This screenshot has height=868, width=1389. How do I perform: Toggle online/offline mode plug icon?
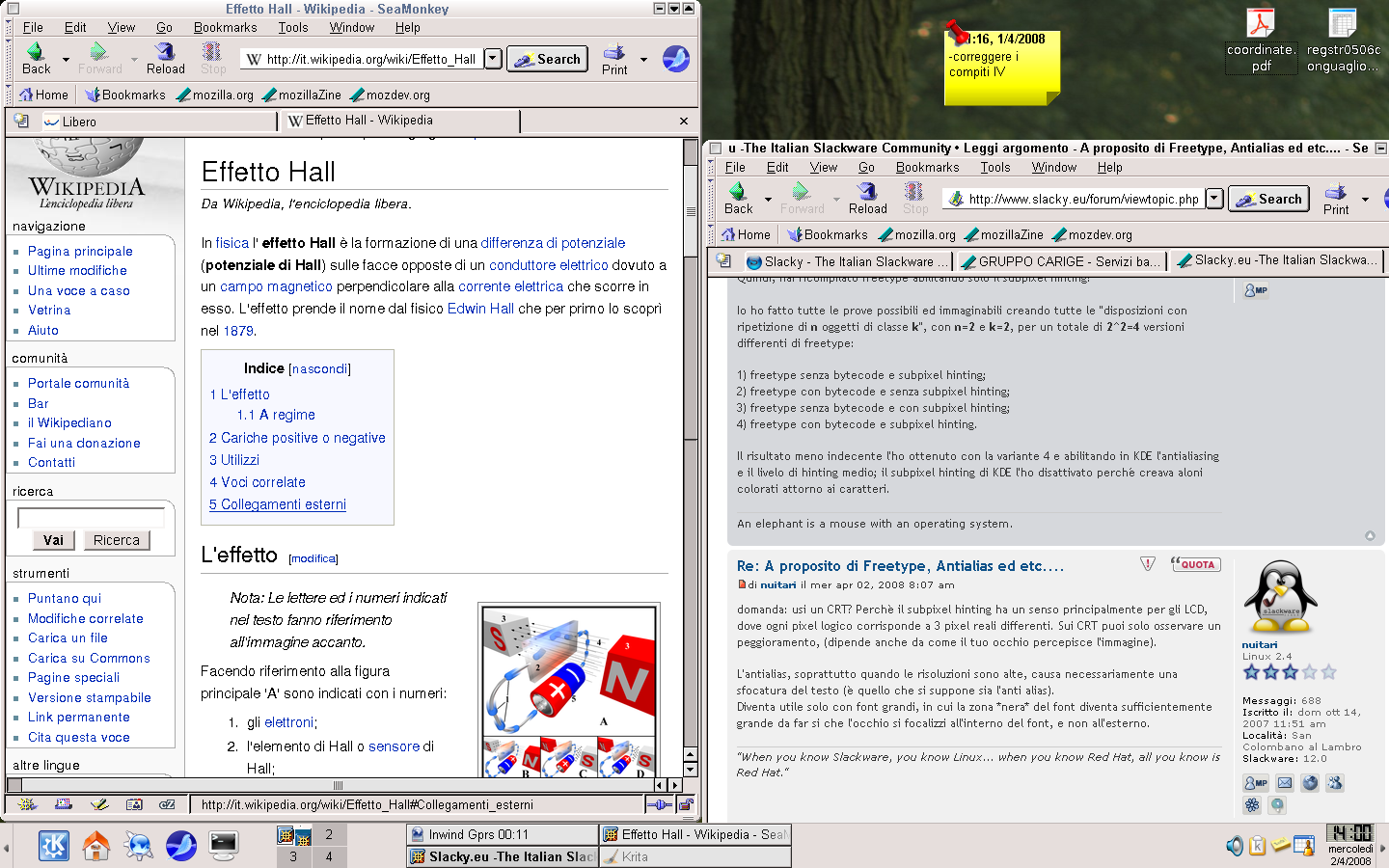point(660,804)
